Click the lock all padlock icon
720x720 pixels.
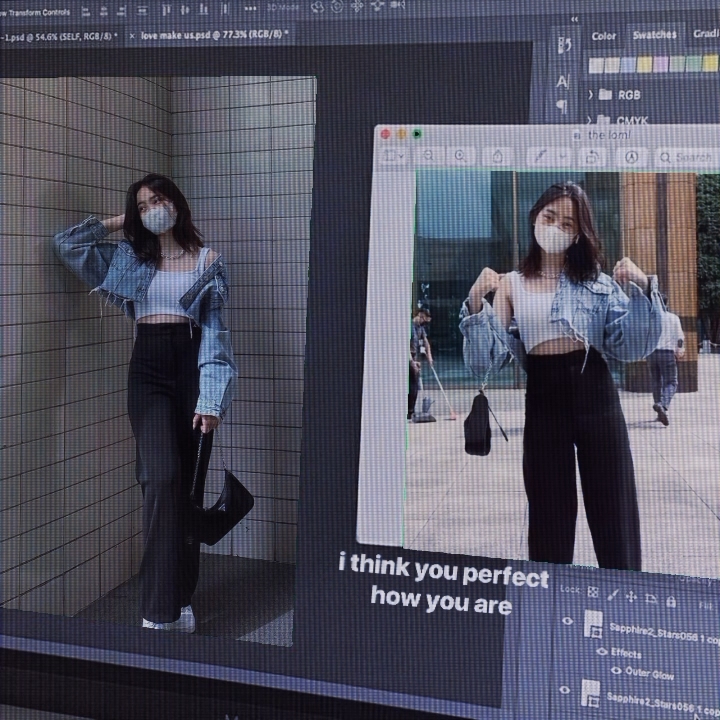[670, 601]
